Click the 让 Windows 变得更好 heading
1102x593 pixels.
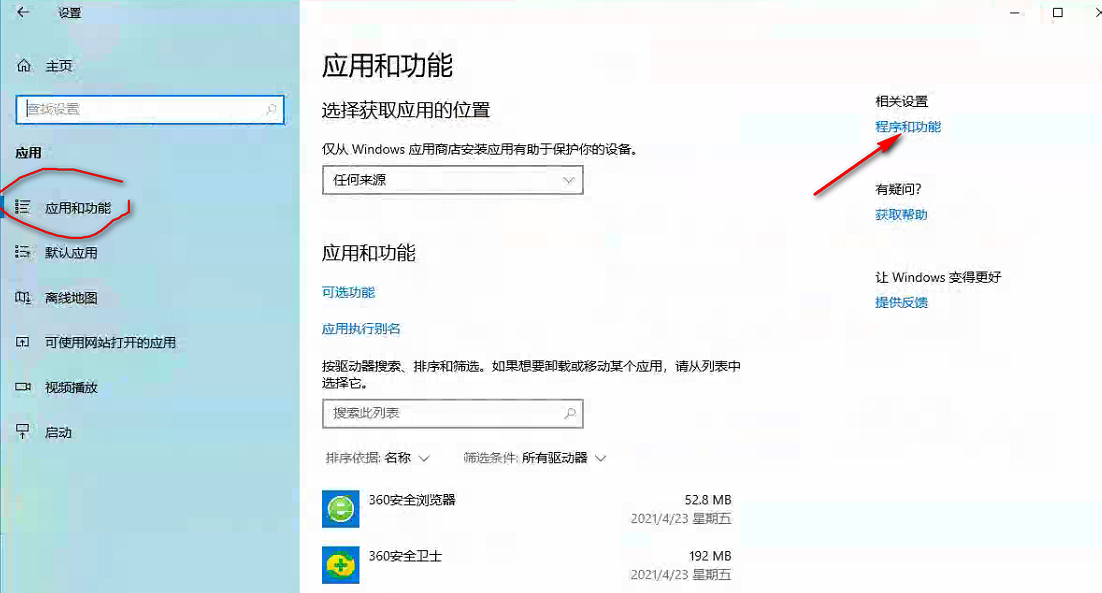point(938,277)
